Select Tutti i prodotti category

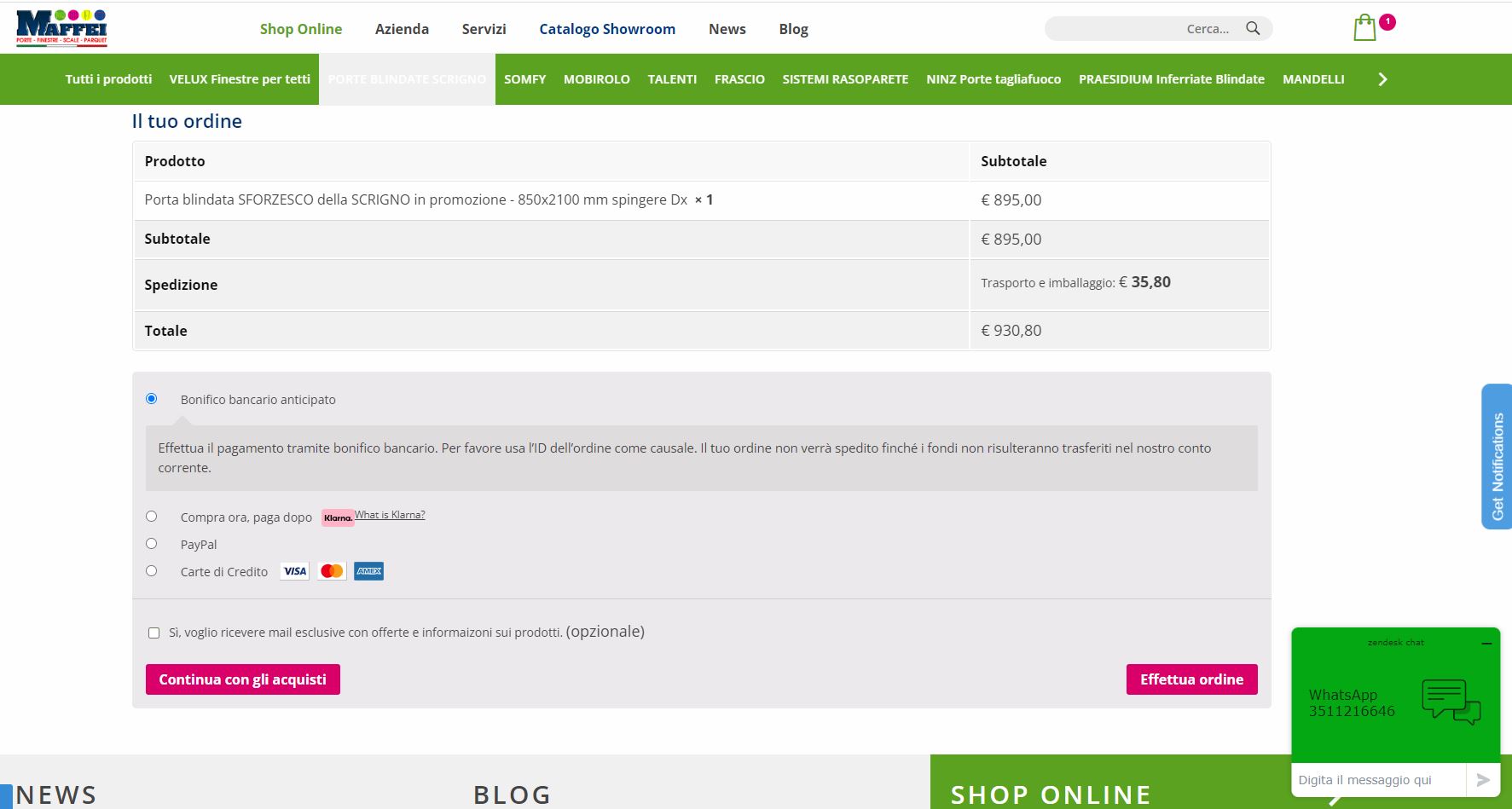(x=108, y=79)
